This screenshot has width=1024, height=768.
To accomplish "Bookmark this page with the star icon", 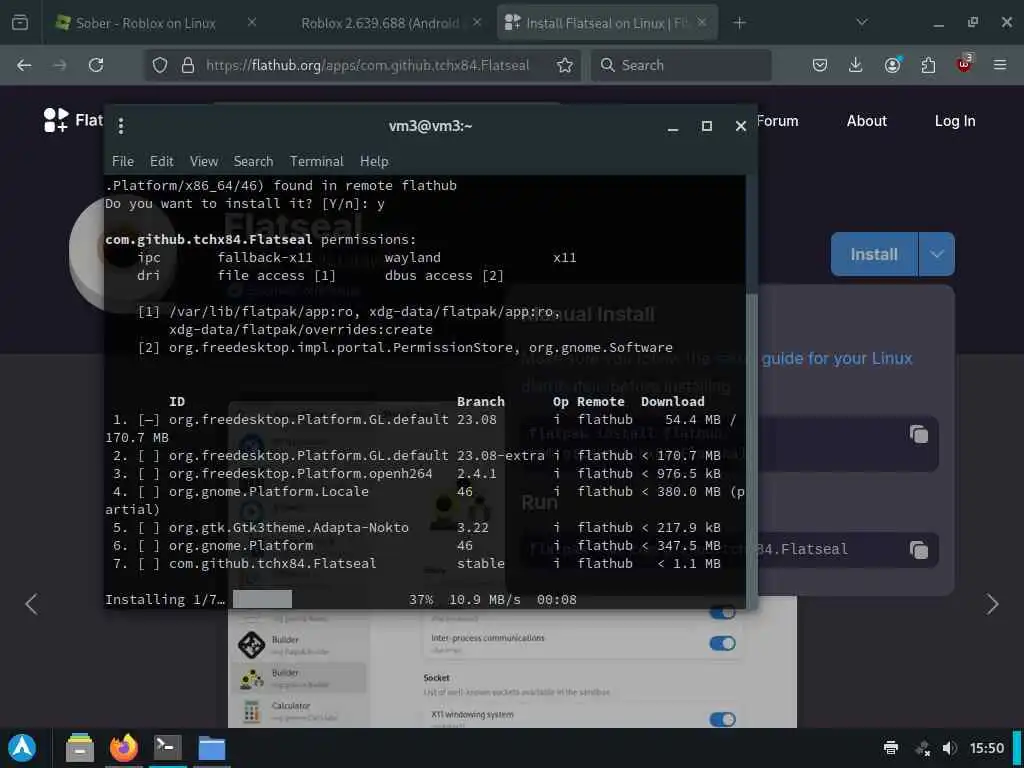I will [565, 65].
